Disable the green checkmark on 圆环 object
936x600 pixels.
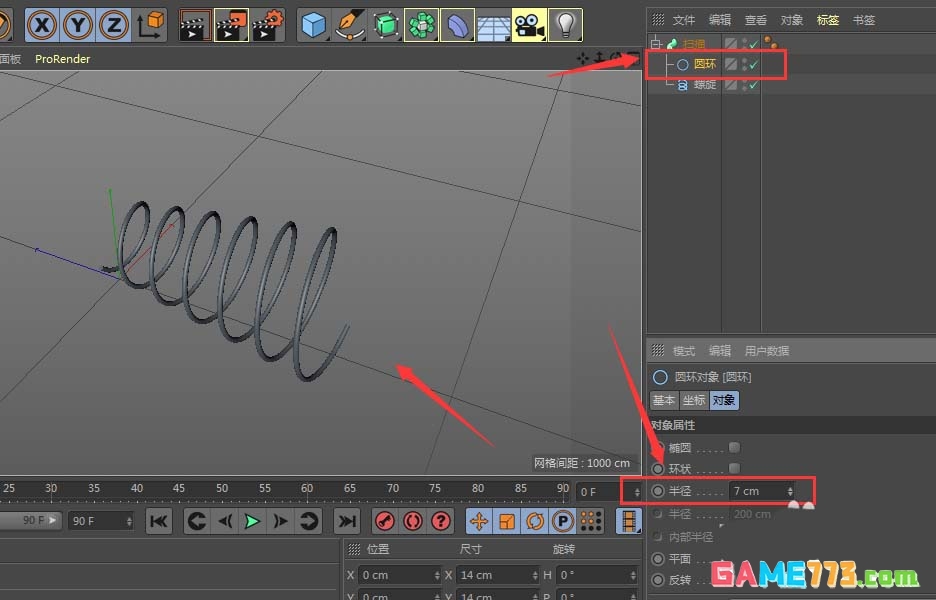coord(755,63)
